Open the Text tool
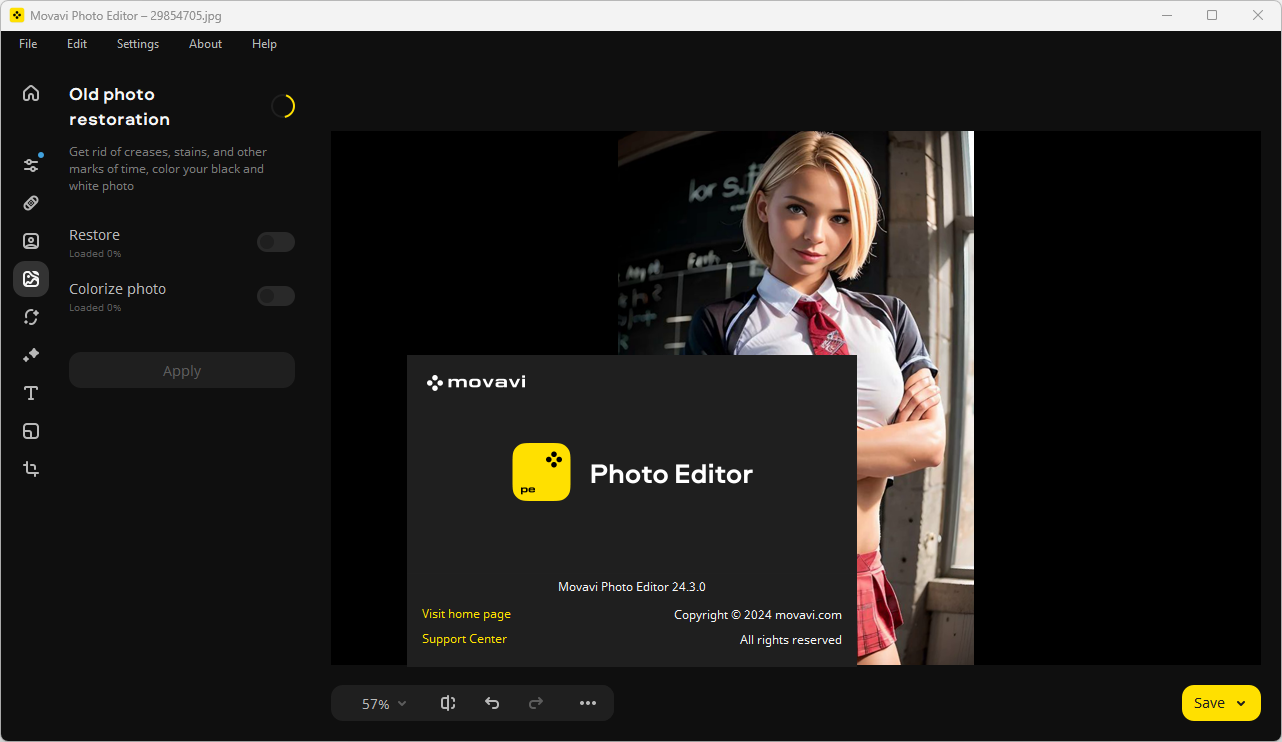This screenshot has height=742, width=1282. click(31, 393)
